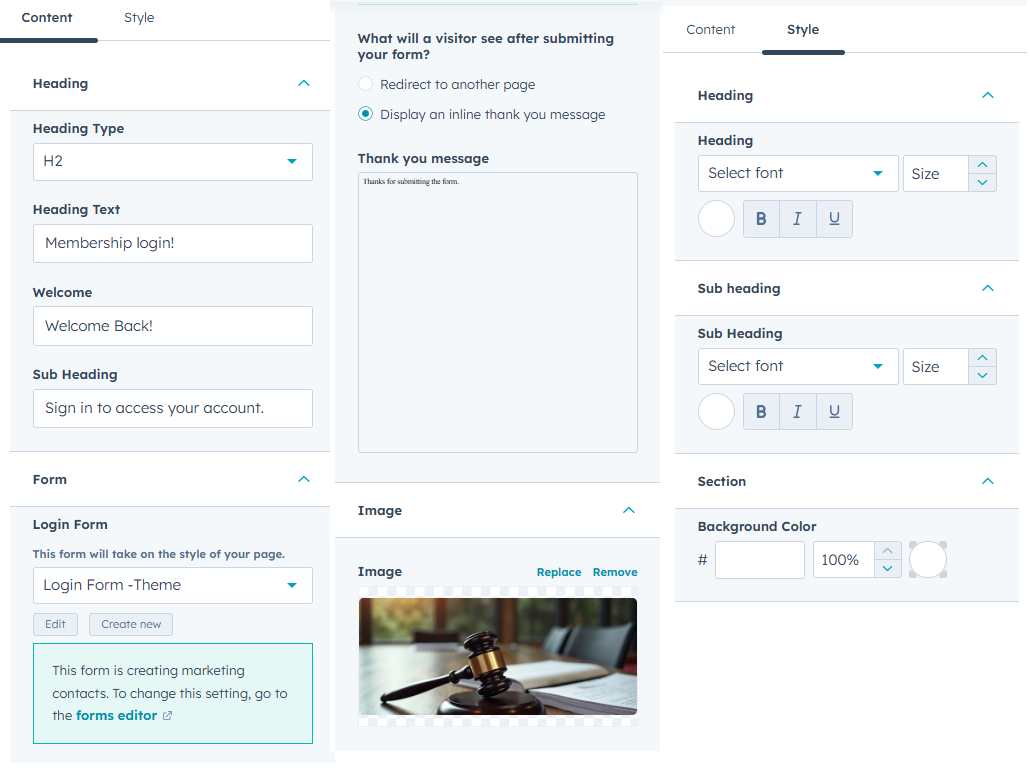Click the Create new form button
The image size is (1030, 772).
pos(131,624)
